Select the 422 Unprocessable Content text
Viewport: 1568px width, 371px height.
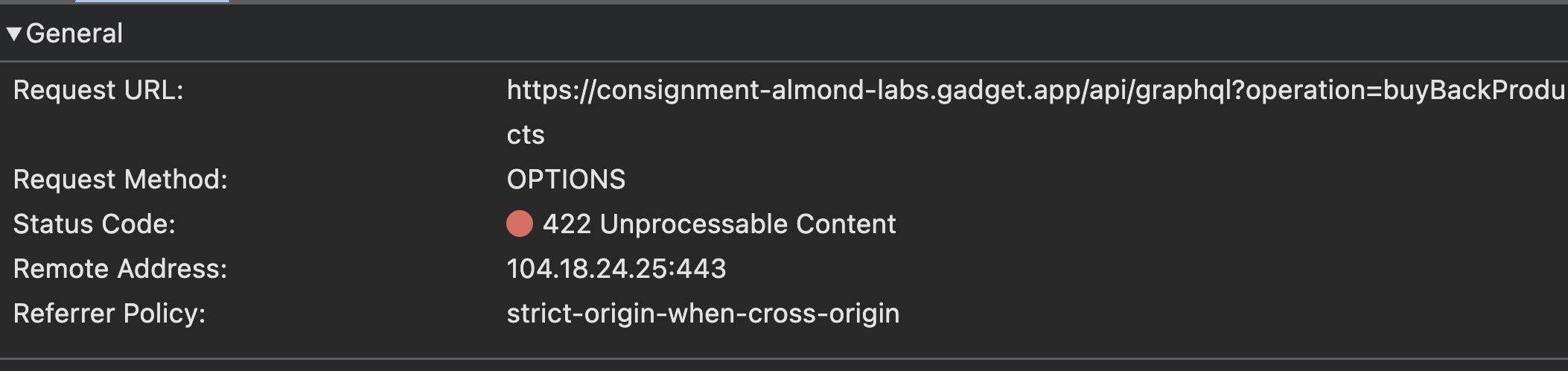[x=719, y=224]
